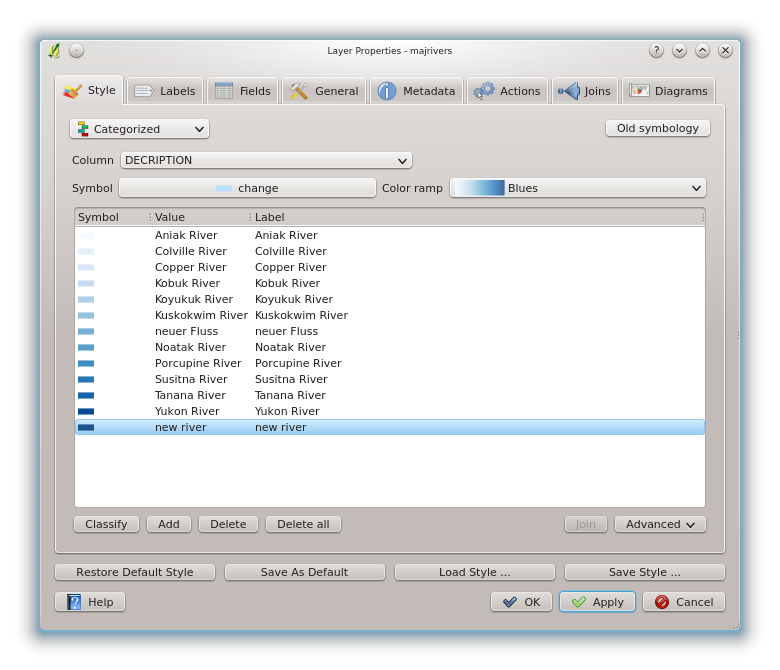Screen dimensions: 780x670
Task: Click the Labels tab icon
Action: click(144, 91)
